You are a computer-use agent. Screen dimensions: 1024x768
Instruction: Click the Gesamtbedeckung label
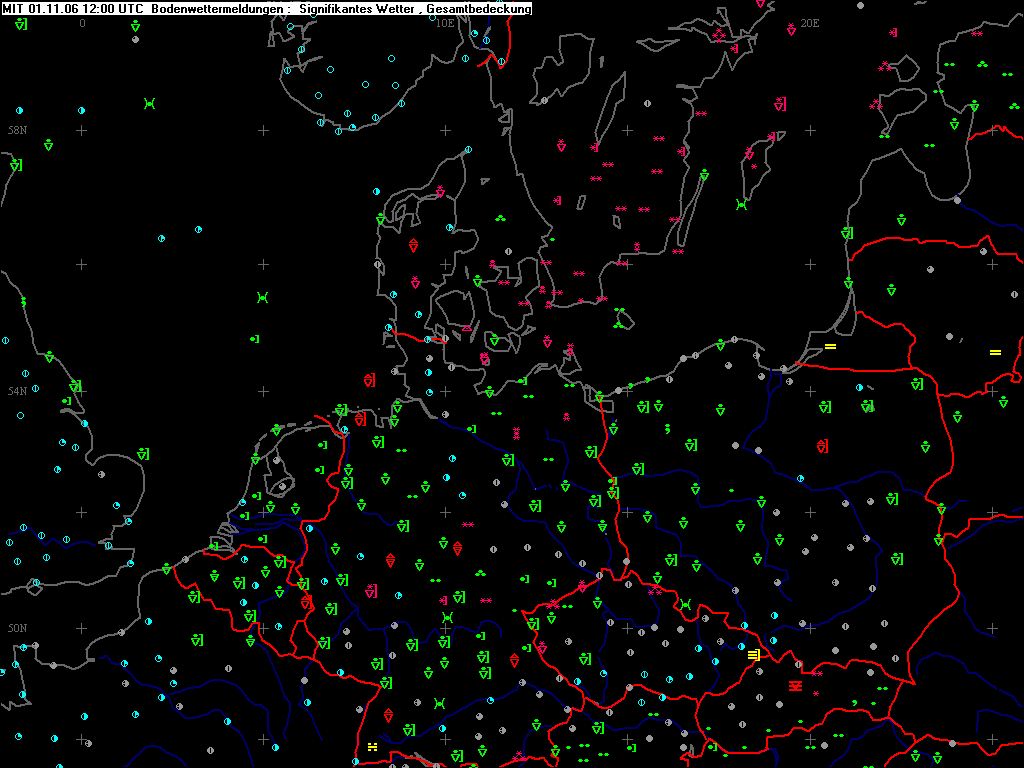point(479,8)
